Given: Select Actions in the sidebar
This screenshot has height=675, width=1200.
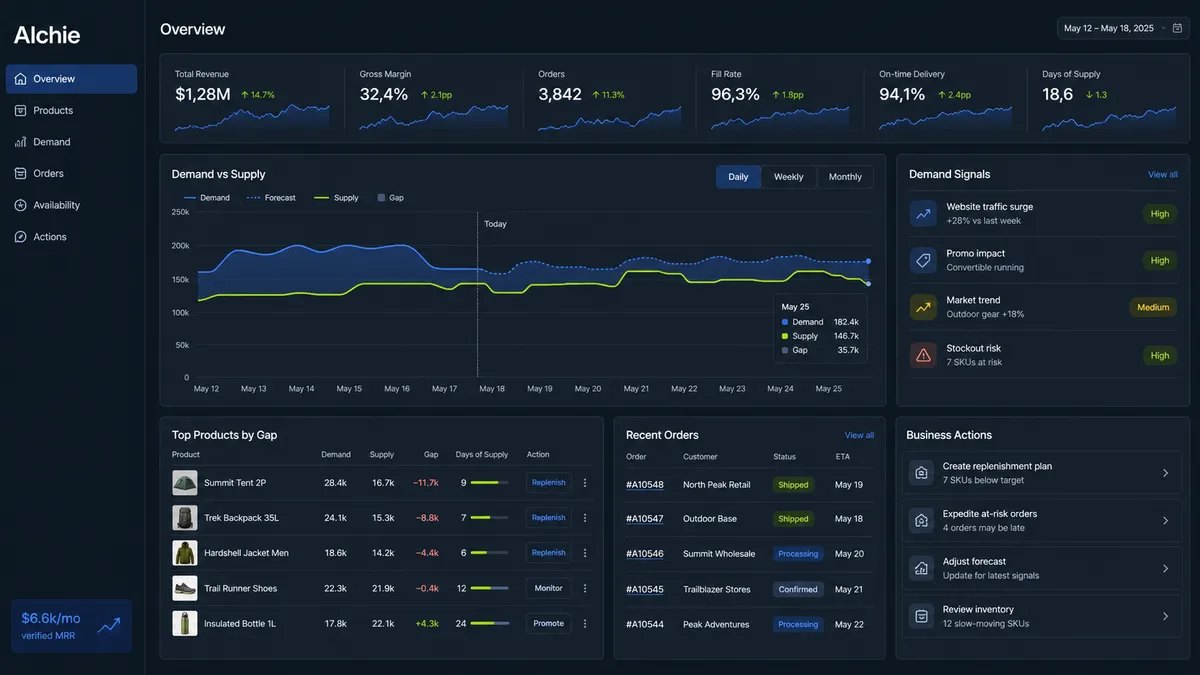Looking at the screenshot, I should tap(71, 237).
